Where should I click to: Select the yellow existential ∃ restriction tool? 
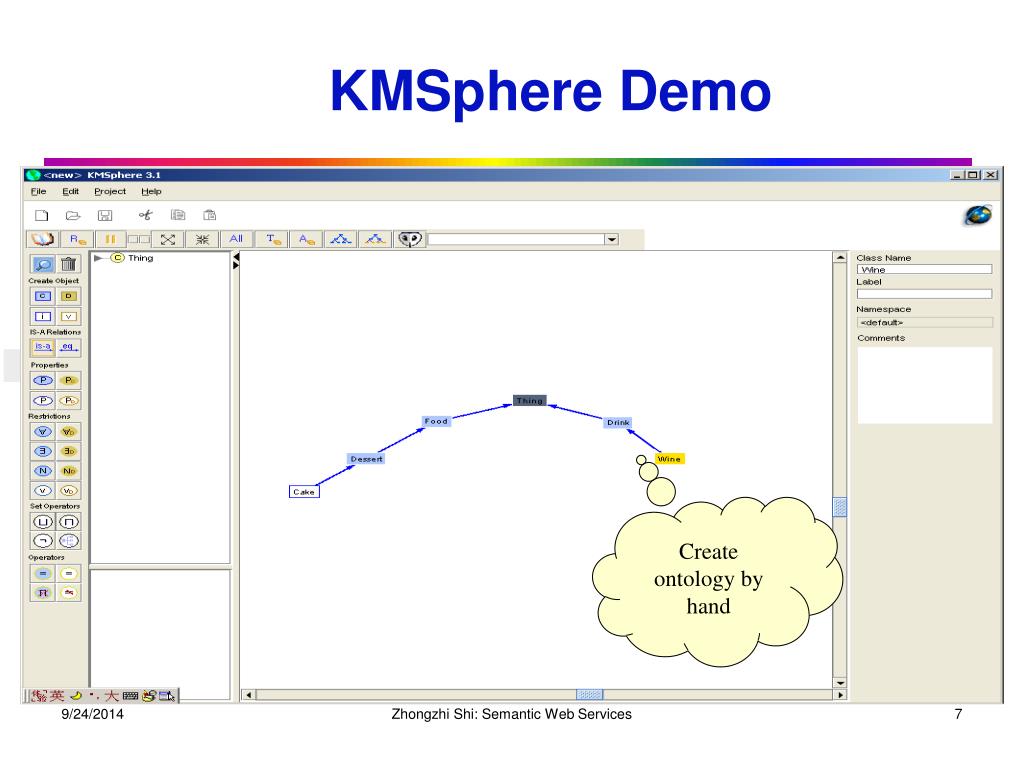(x=69, y=451)
